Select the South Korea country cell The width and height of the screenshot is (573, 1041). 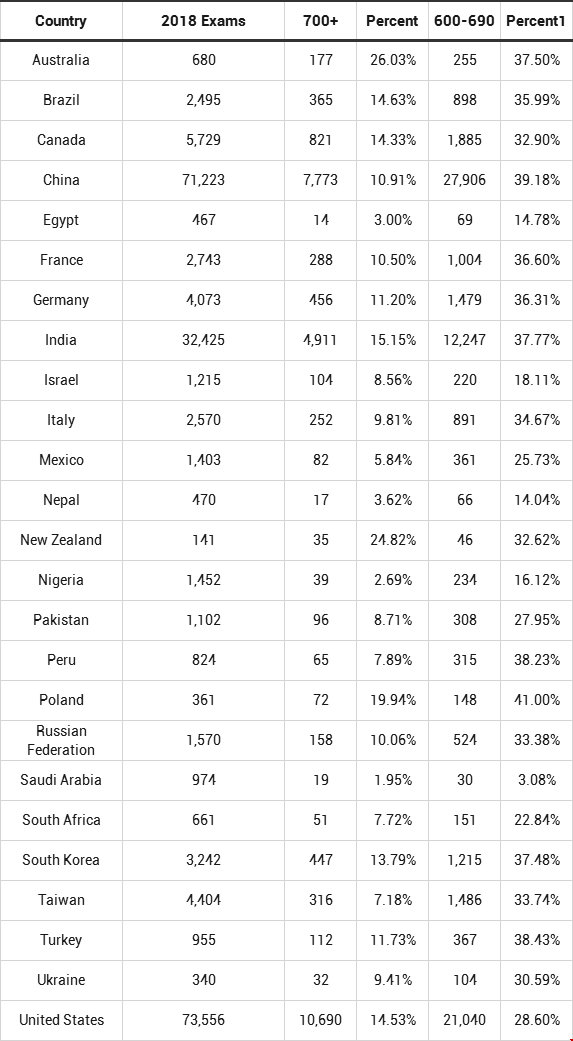point(61,860)
